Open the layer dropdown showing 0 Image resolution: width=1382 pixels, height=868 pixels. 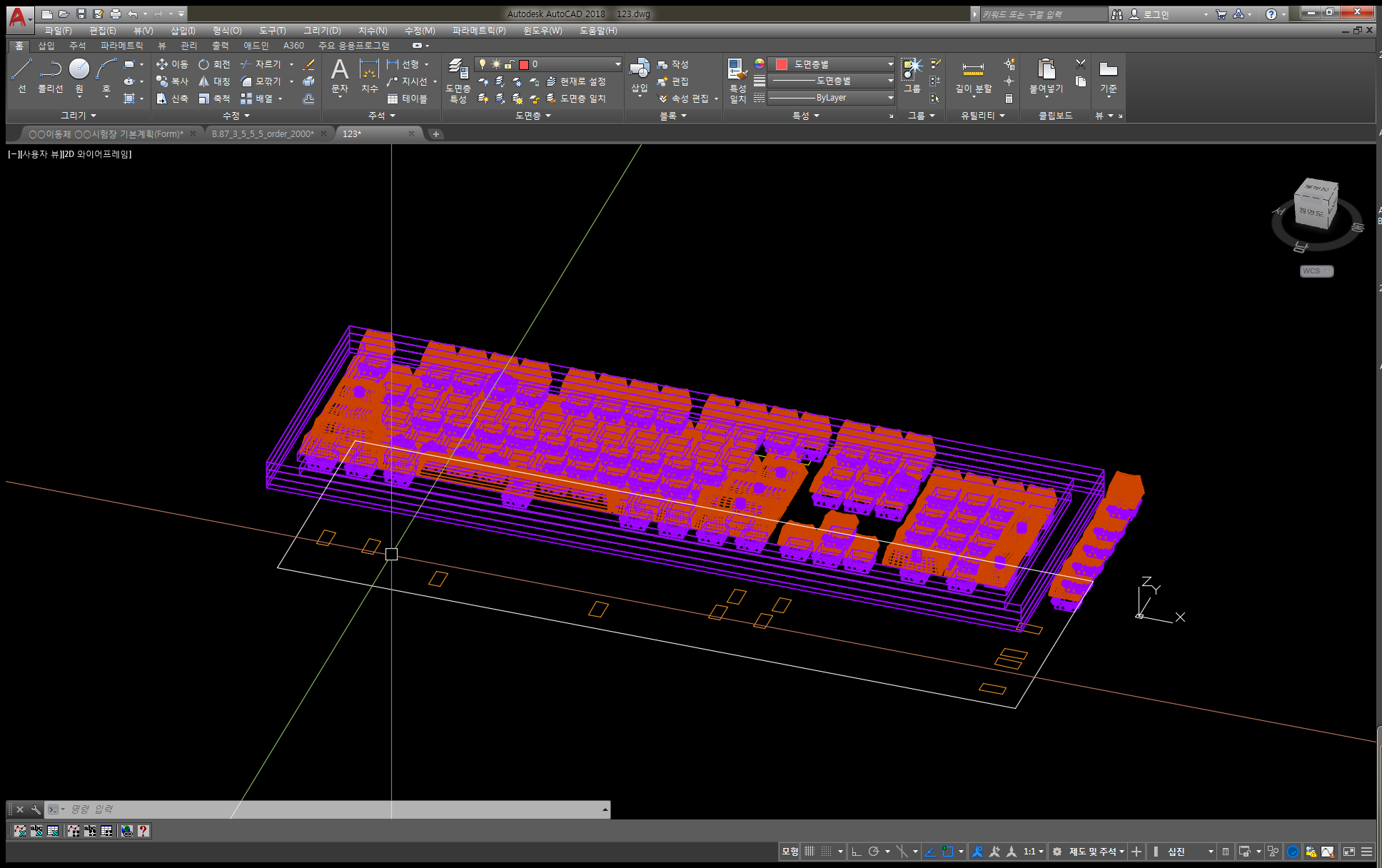point(548,64)
